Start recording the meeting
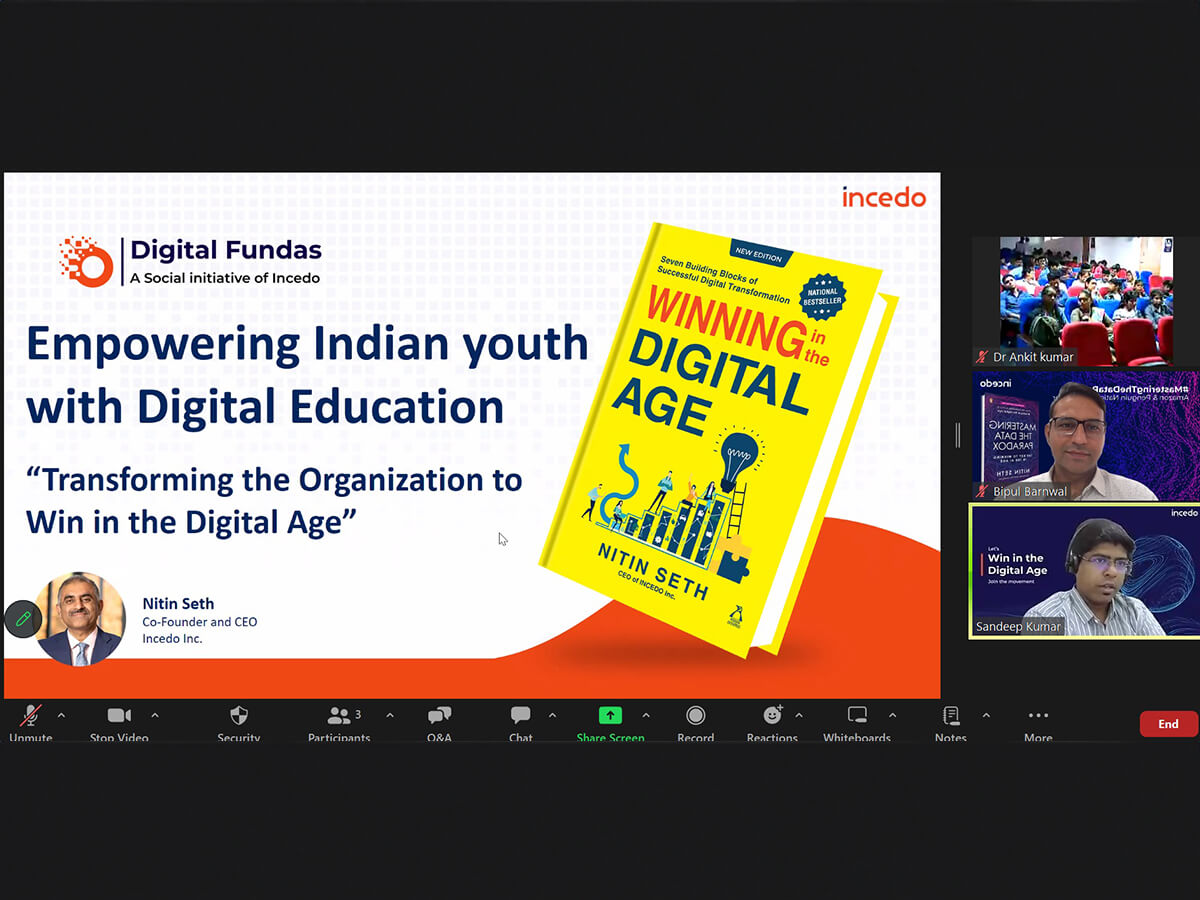This screenshot has width=1200, height=900. click(695, 716)
